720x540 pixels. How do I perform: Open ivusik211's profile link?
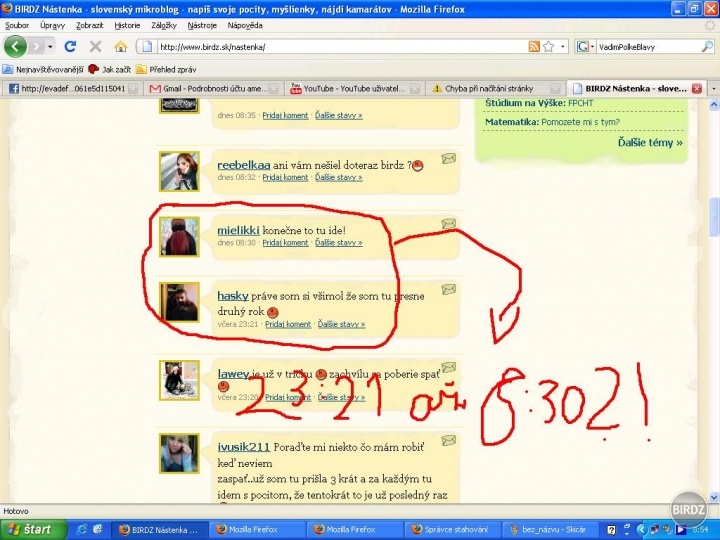tap(244, 447)
